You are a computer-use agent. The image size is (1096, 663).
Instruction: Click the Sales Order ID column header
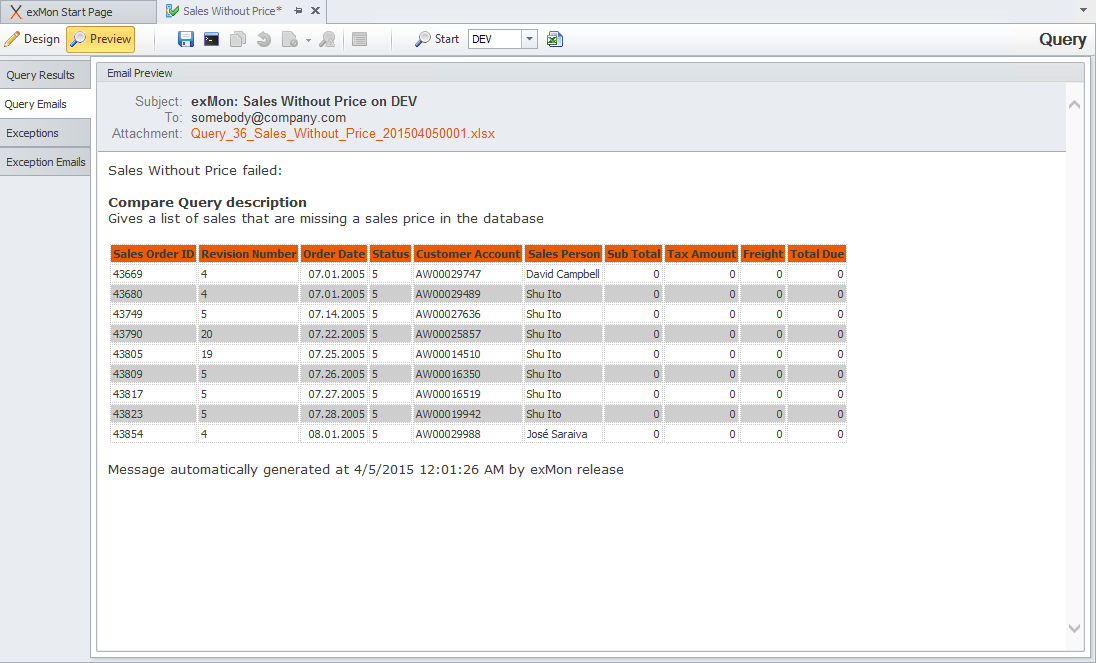(x=154, y=254)
